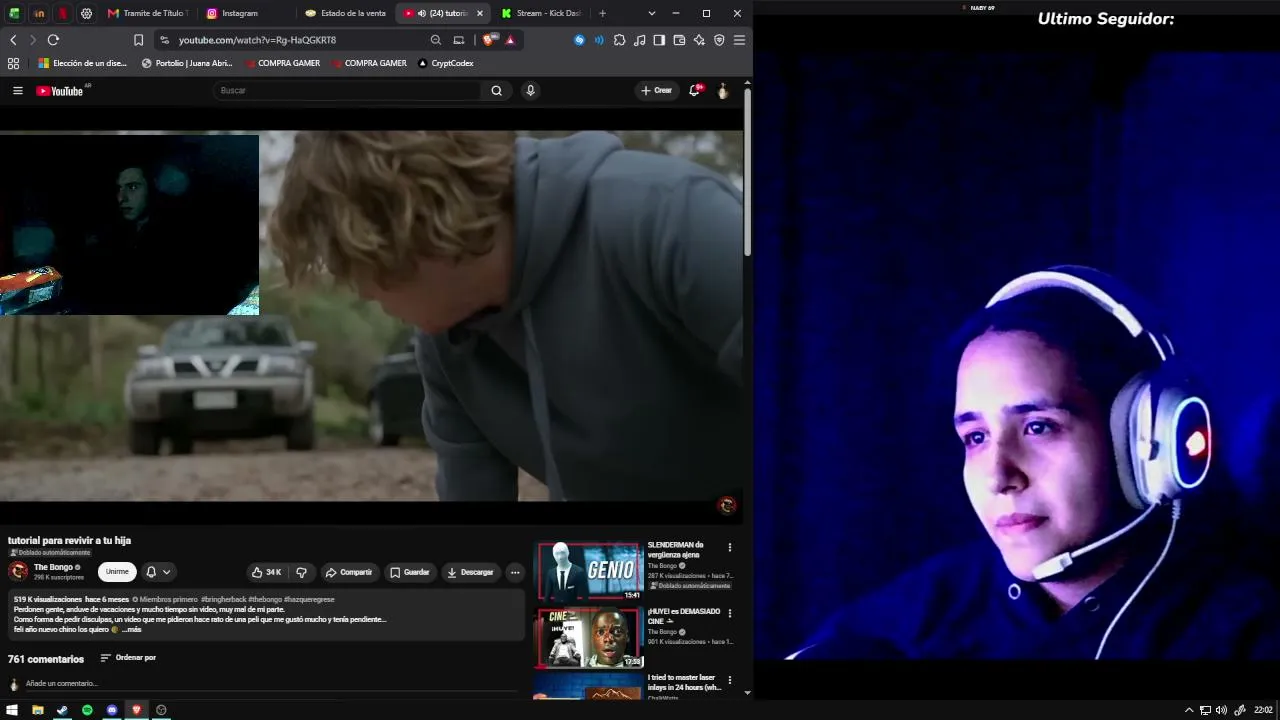Dislike the video with thumbs down

point(301,573)
